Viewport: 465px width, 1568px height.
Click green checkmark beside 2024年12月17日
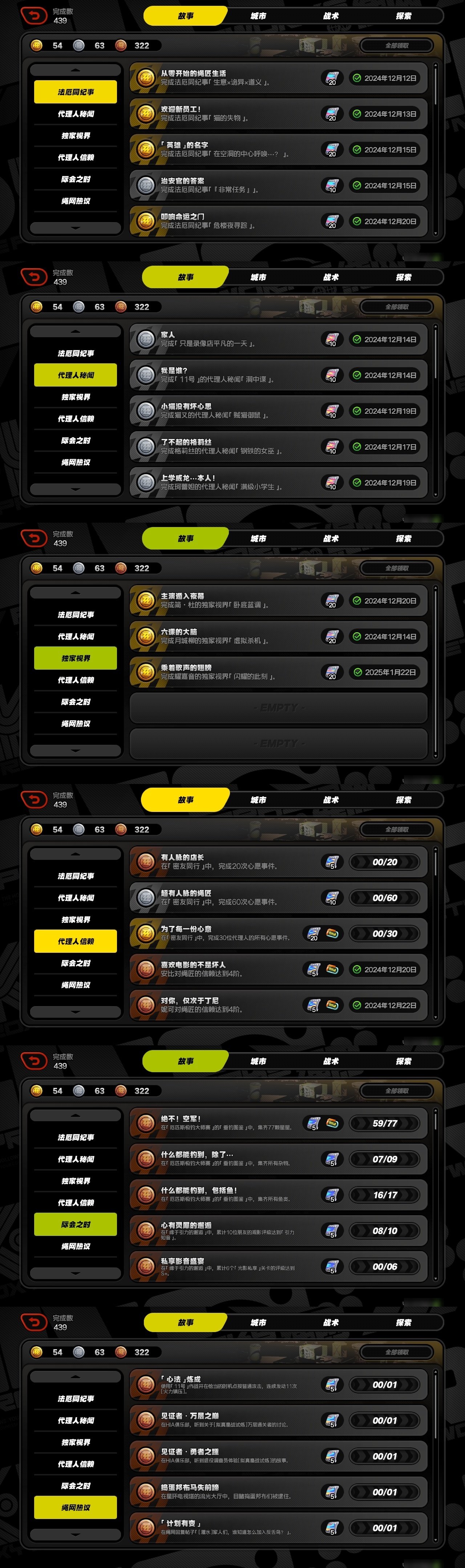[357, 447]
